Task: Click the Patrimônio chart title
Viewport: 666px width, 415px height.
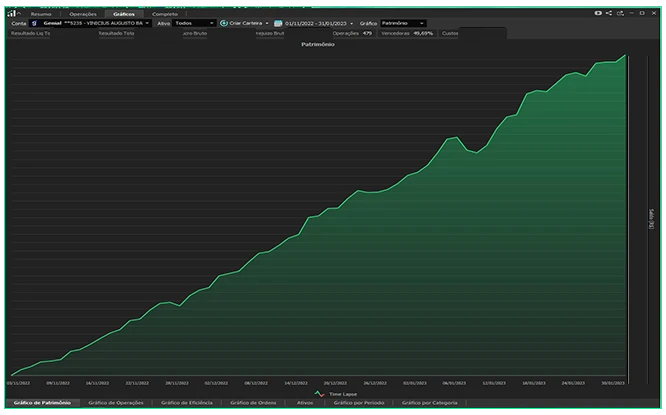Action: click(318, 44)
